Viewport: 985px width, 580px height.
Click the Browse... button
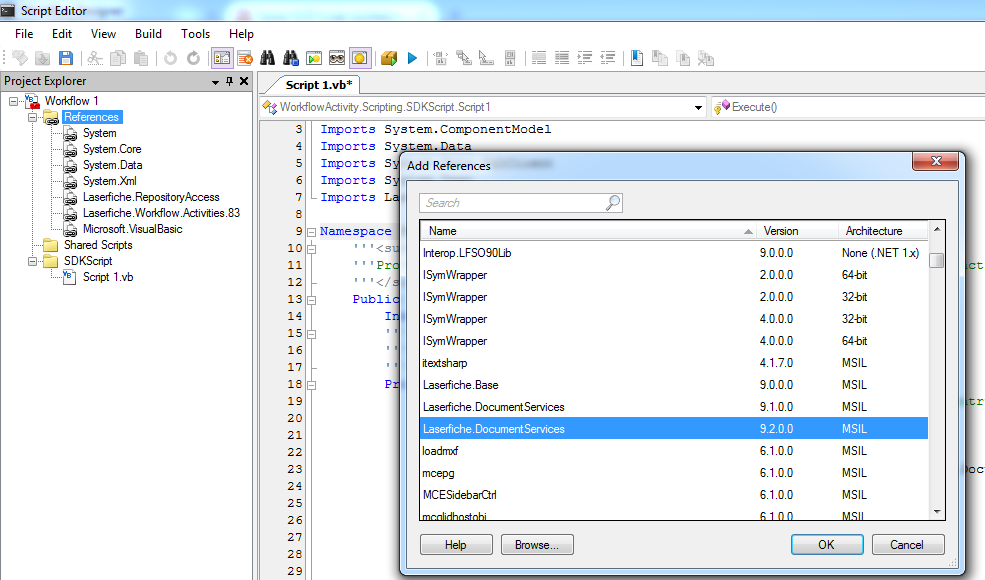coord(537,545)
